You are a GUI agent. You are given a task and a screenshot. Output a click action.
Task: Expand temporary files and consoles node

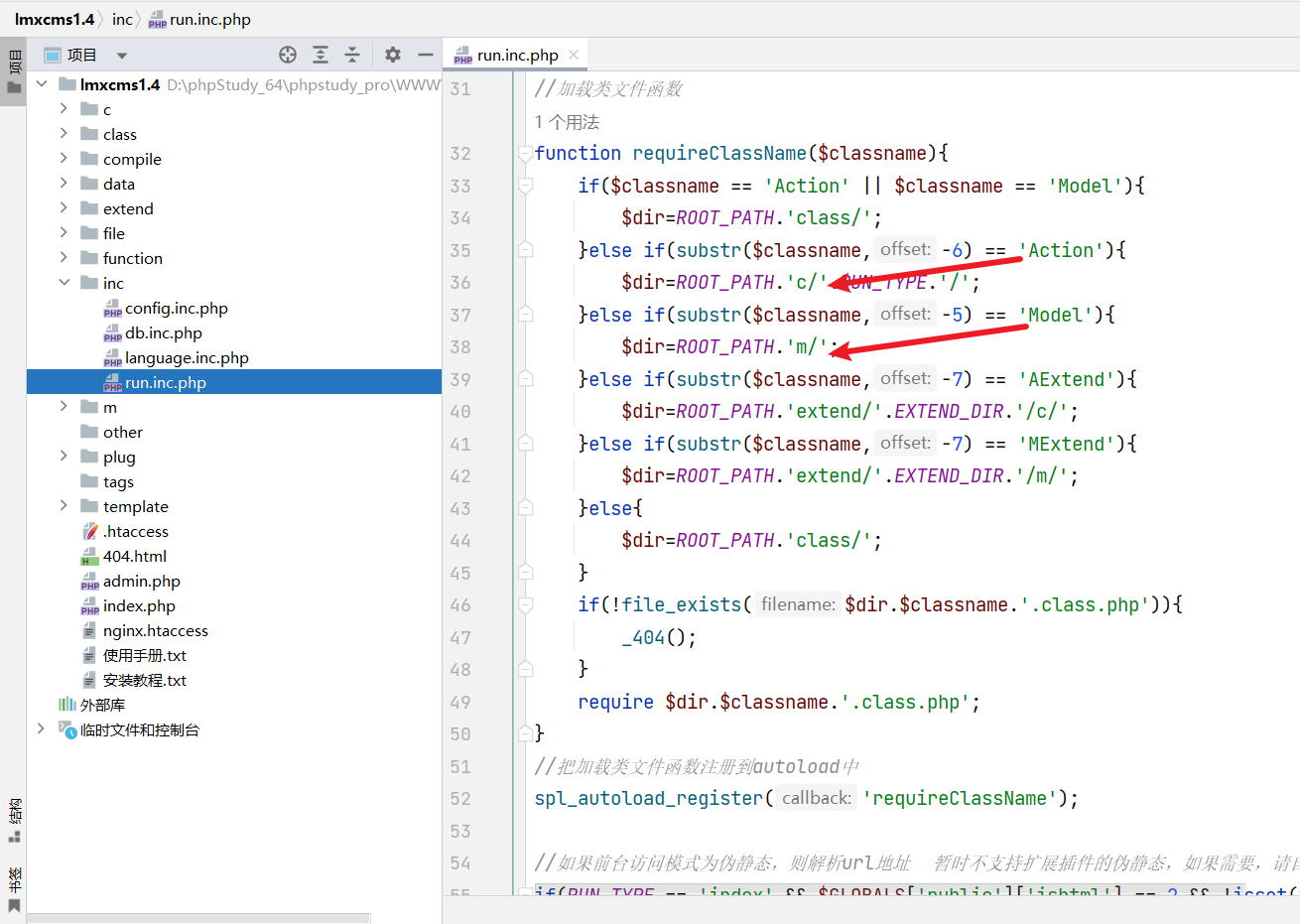click(x=41, y=729)
